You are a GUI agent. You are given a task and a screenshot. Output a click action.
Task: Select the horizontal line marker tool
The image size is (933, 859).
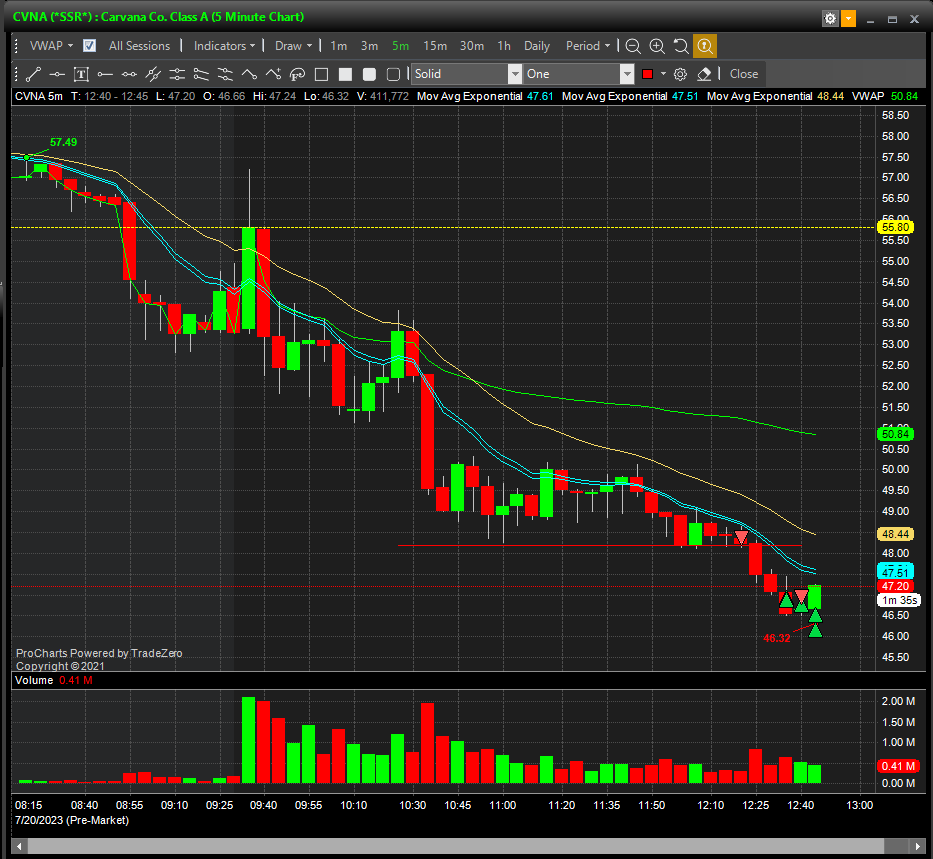pos(57,74)
